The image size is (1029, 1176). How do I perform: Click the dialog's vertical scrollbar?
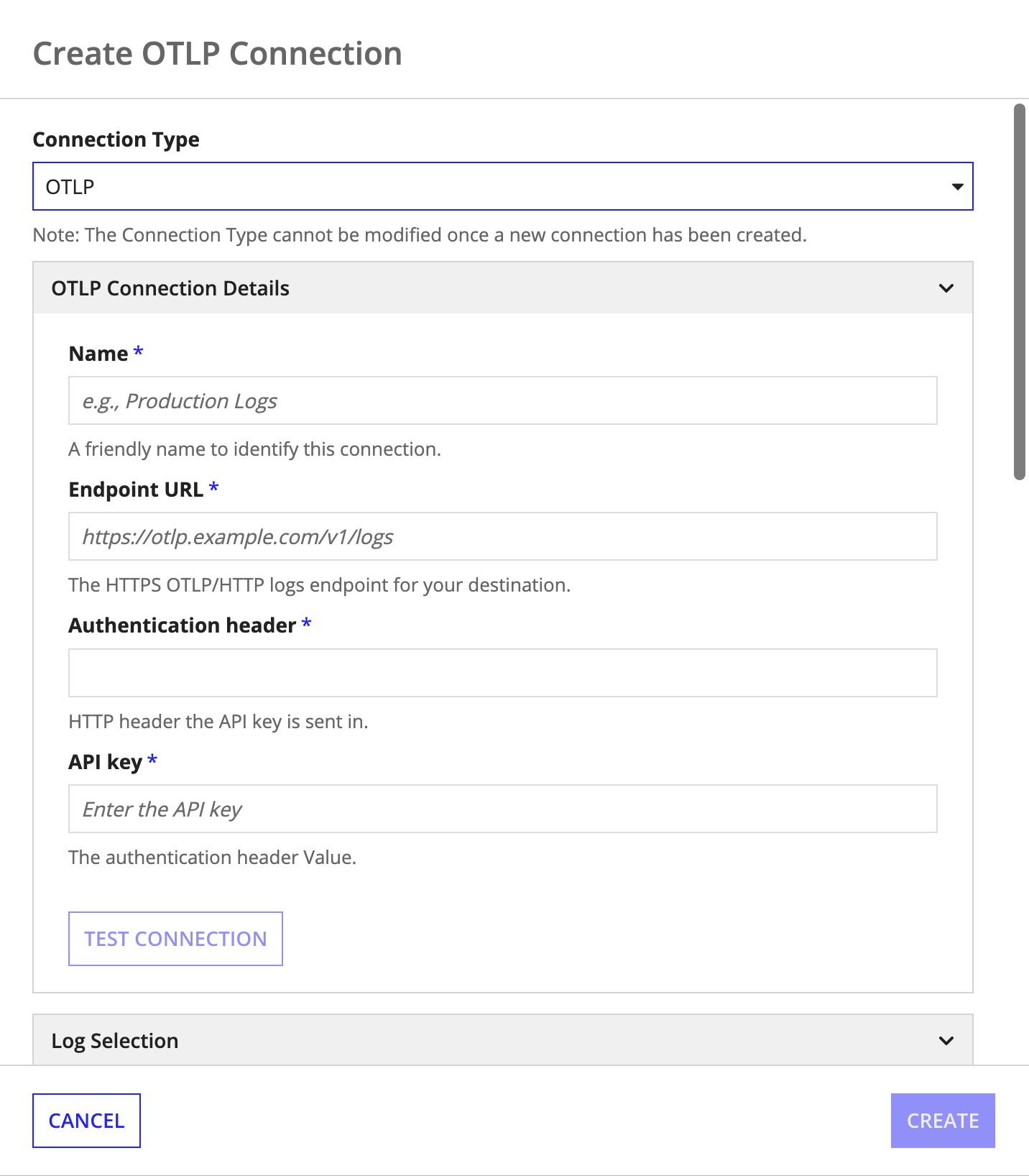[1019, 291]
